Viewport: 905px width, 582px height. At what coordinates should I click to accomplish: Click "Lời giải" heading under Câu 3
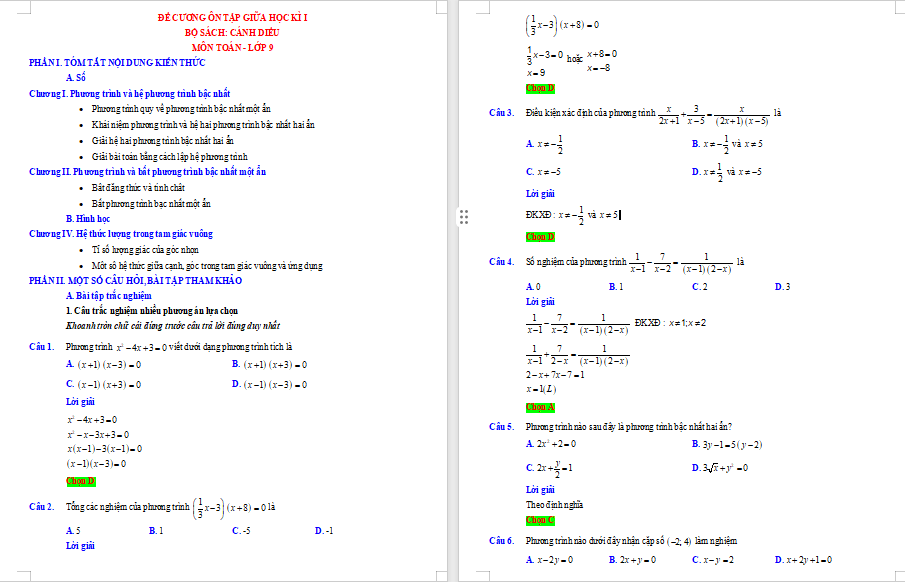click(540, 193)
